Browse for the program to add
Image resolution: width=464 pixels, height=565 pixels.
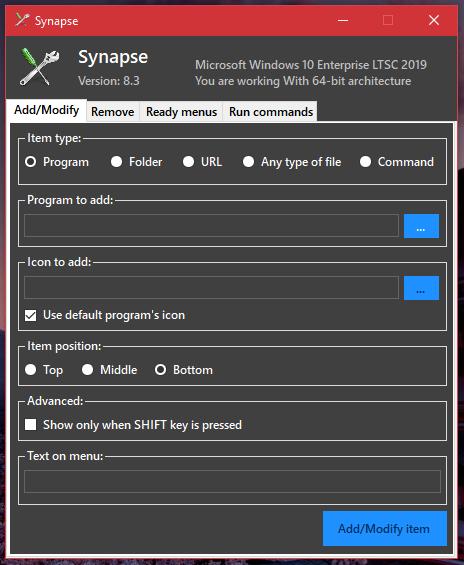click(421, 226)
